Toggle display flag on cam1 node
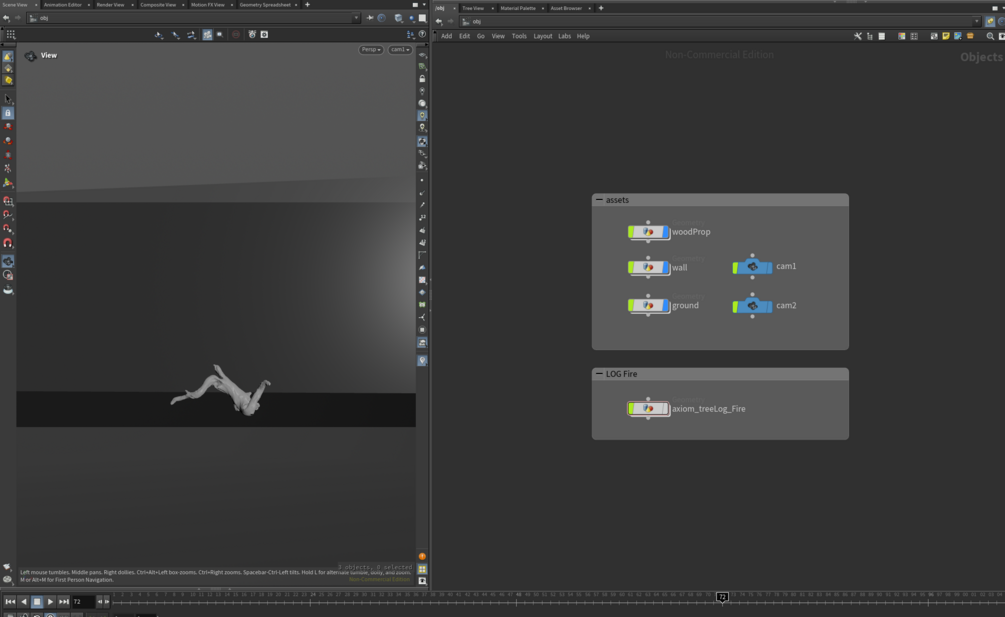 (x=769, y=267)
